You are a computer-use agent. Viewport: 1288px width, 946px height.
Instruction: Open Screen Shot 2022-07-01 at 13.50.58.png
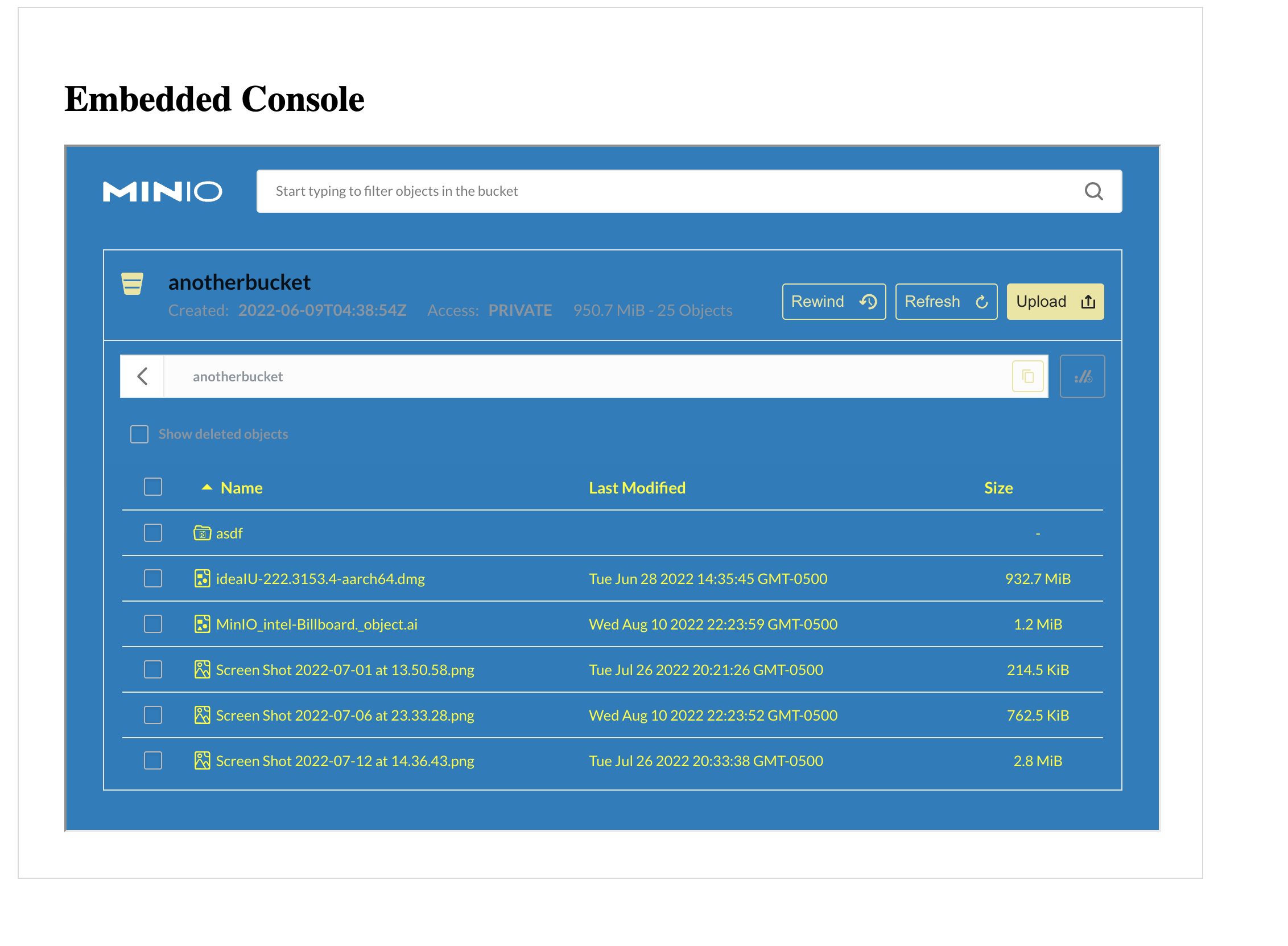(345, 670)
